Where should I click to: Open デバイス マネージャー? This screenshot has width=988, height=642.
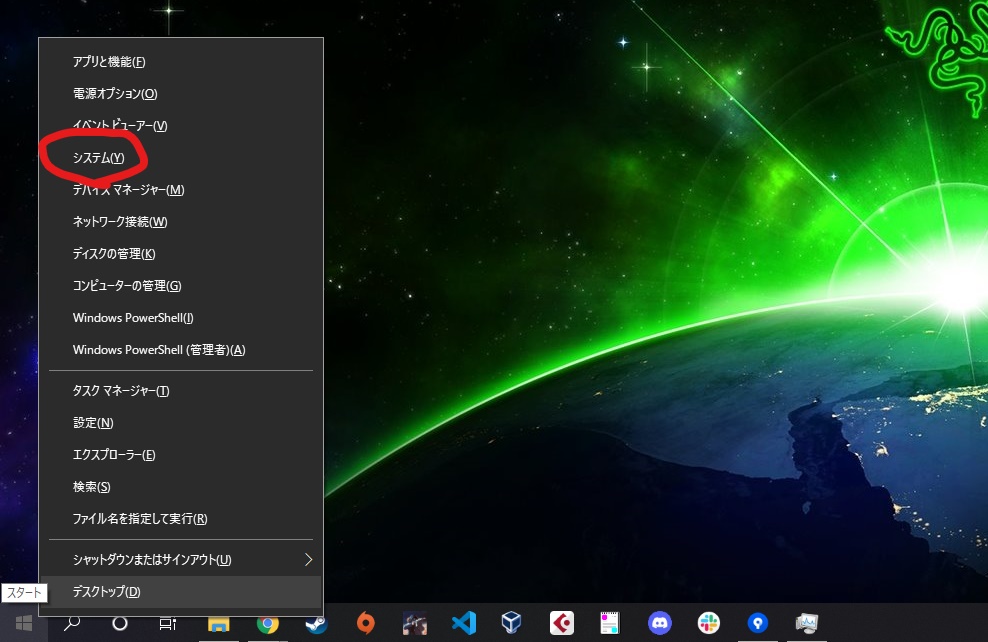180,190
